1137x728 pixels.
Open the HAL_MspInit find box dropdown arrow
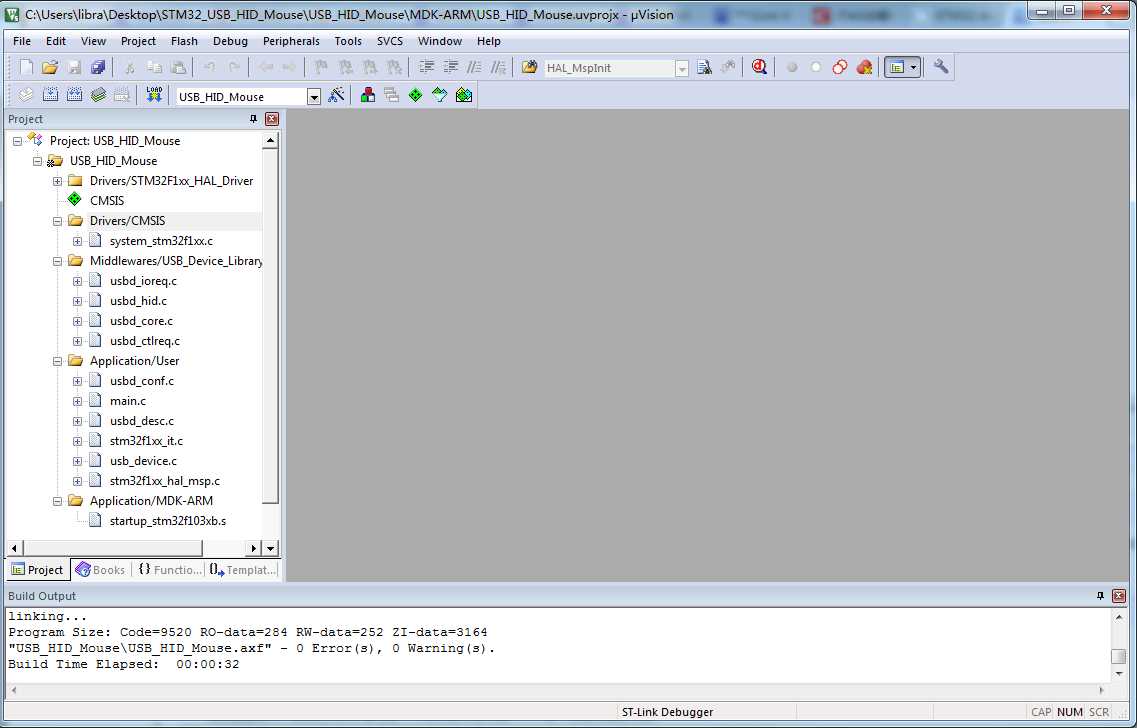(682, 68)
